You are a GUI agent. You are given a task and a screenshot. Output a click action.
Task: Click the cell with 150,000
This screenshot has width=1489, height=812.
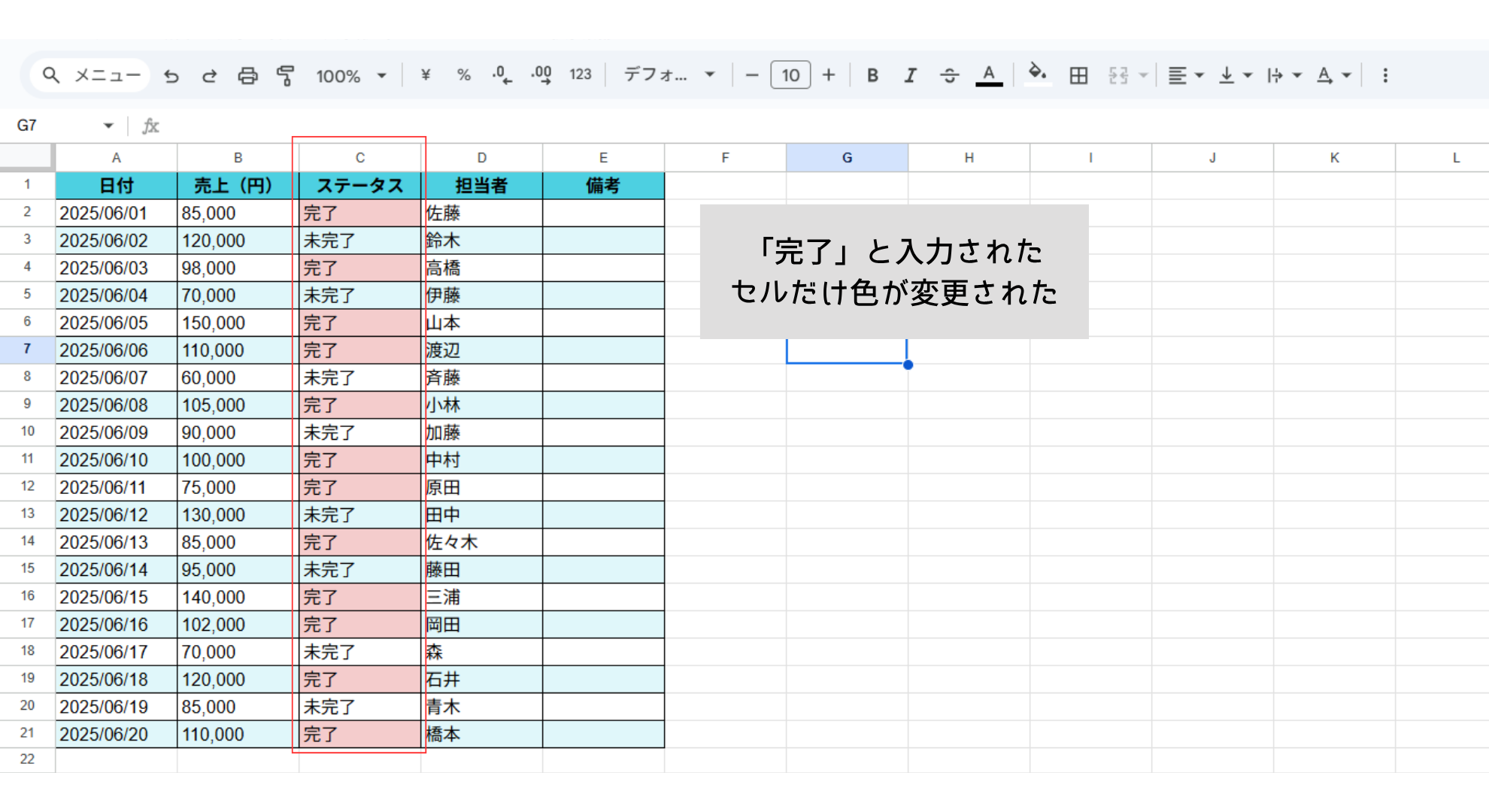[x=238, y=323]
